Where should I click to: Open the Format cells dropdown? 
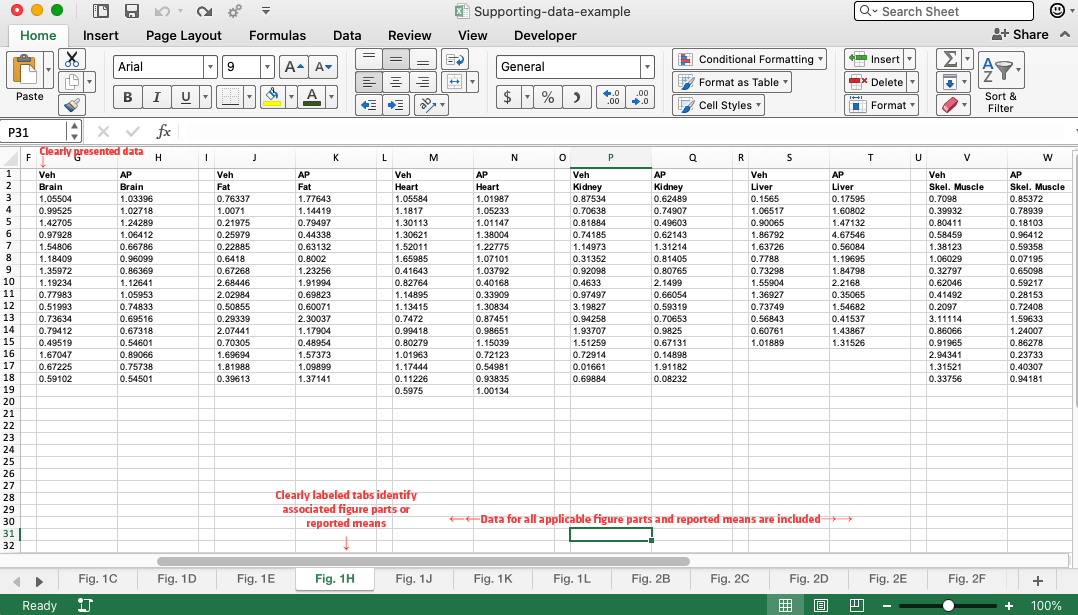coord(882,105)
